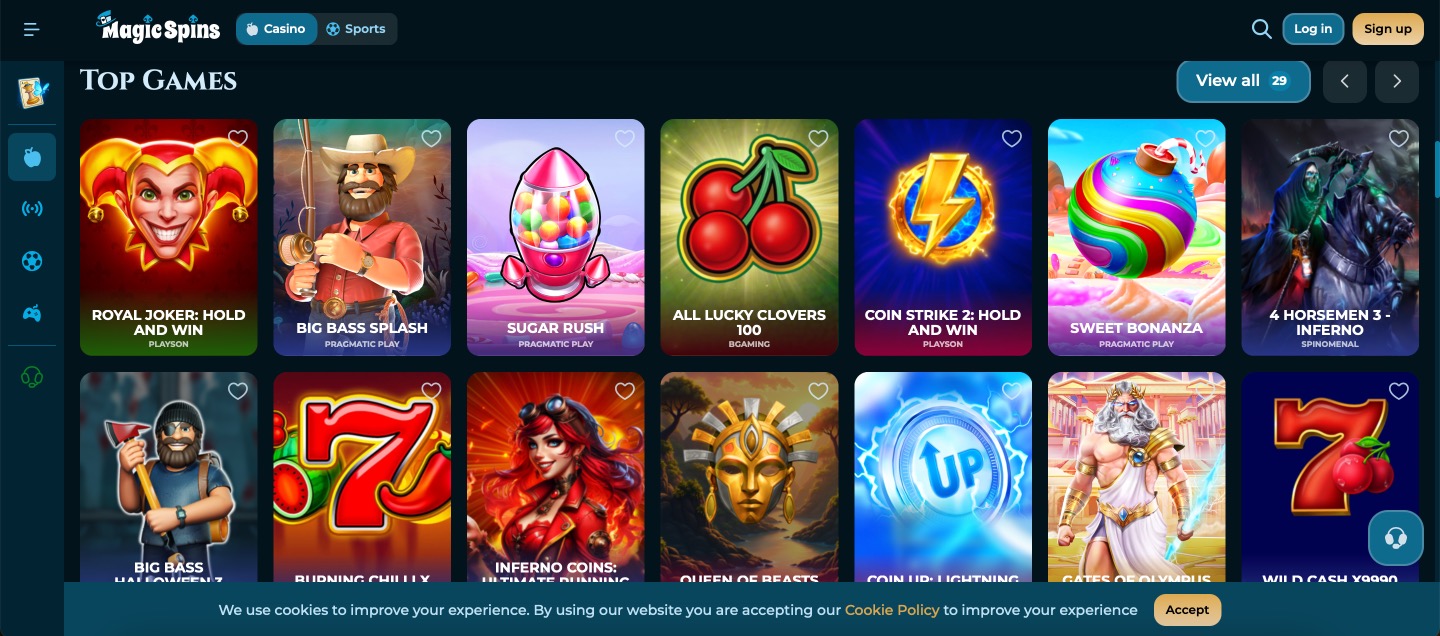
Task: Click the Log in button
Action: [x=1313, y=29]
